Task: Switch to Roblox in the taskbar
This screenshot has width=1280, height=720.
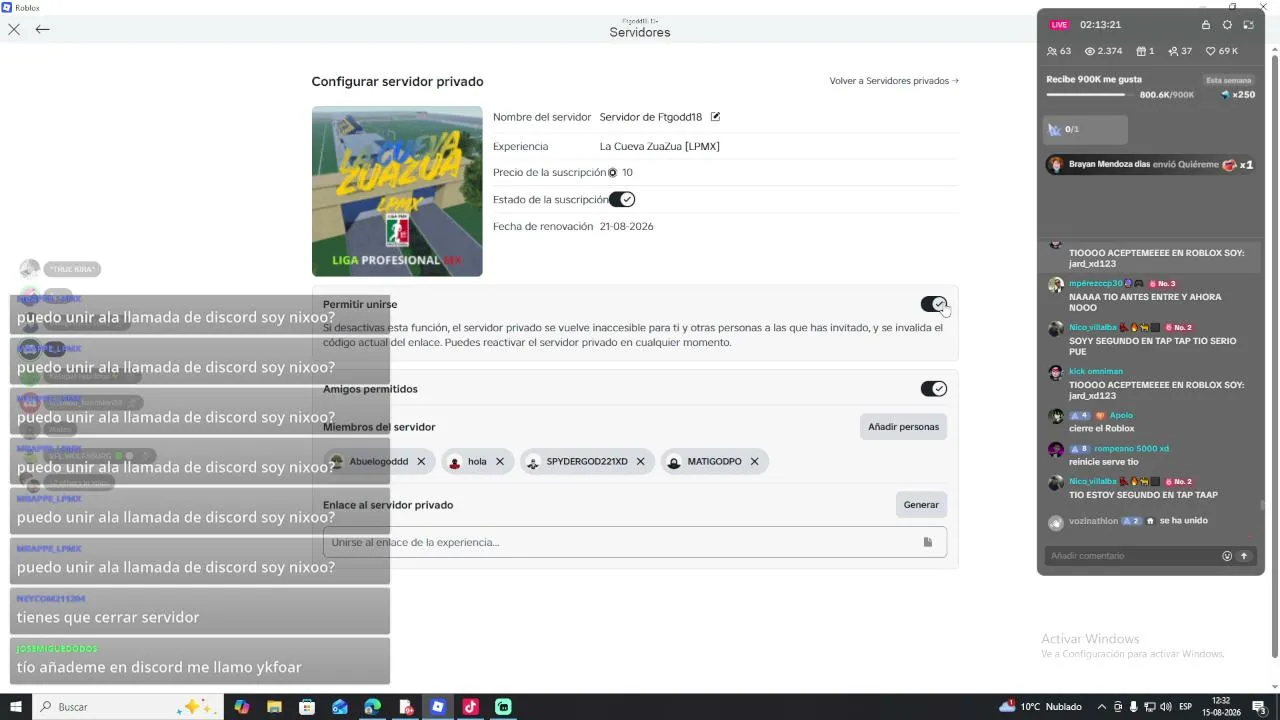Action: pos(438,707)
